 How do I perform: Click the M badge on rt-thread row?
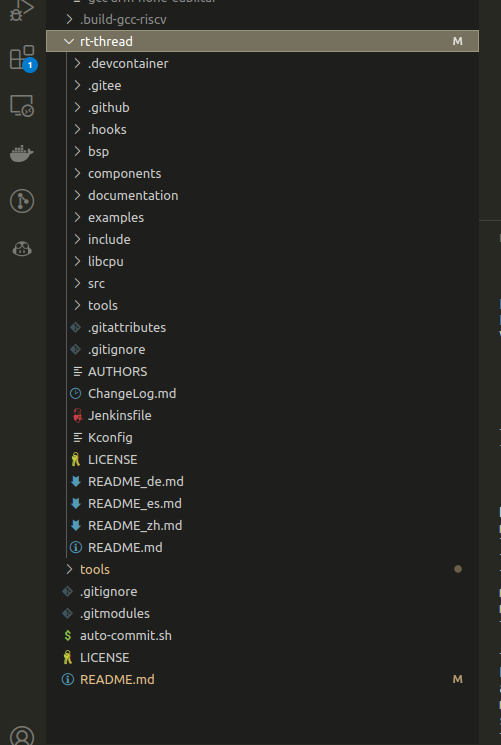click(x=458, y=41)
